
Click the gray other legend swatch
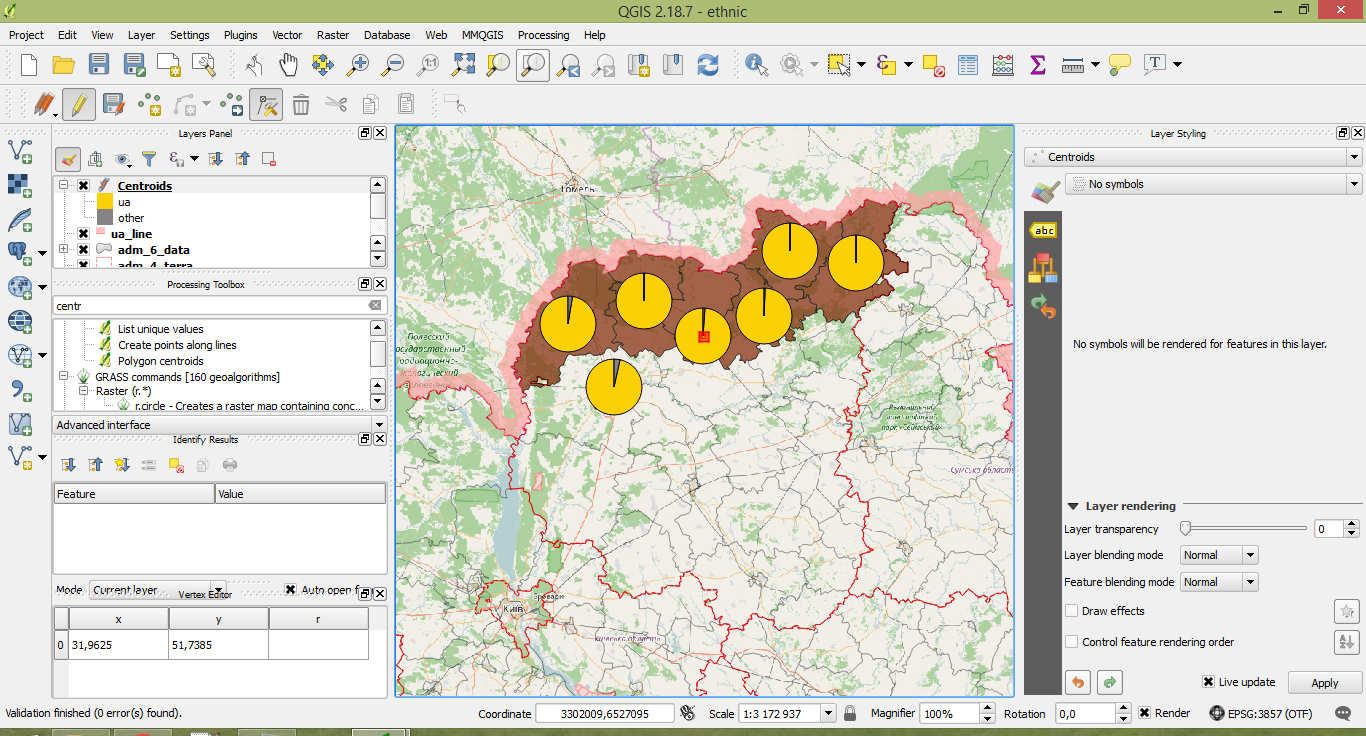(x=105, y=218)
